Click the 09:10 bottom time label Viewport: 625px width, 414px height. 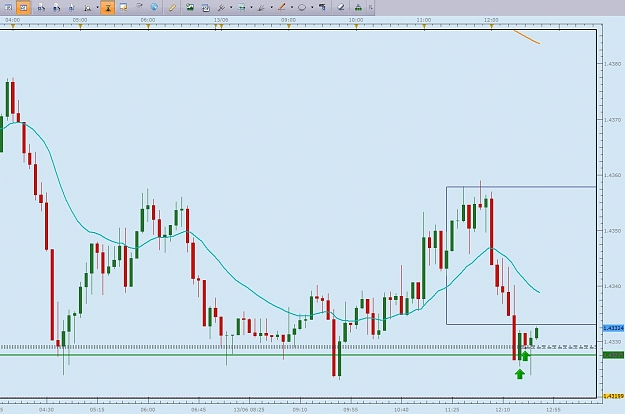click(300, 409)
